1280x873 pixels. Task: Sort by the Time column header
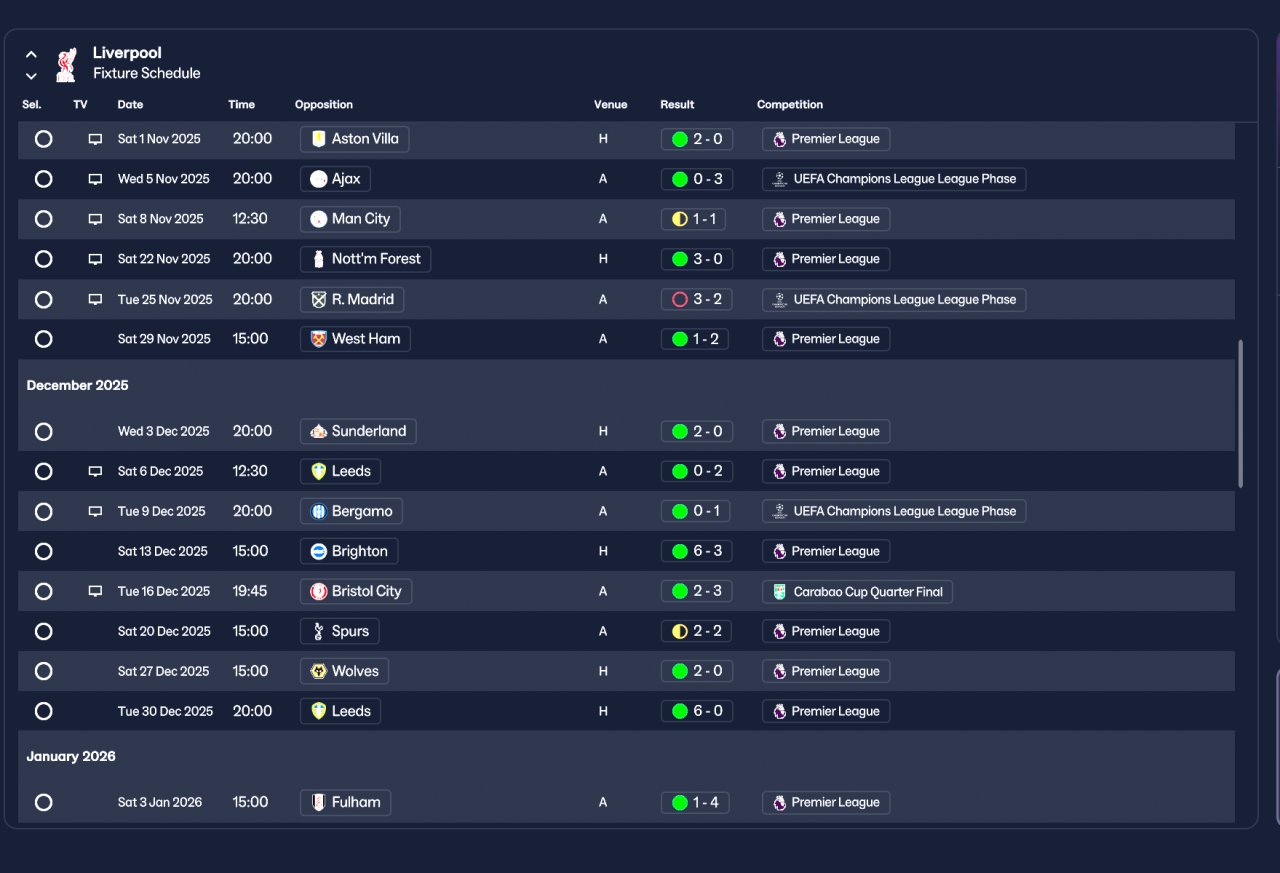241,104
